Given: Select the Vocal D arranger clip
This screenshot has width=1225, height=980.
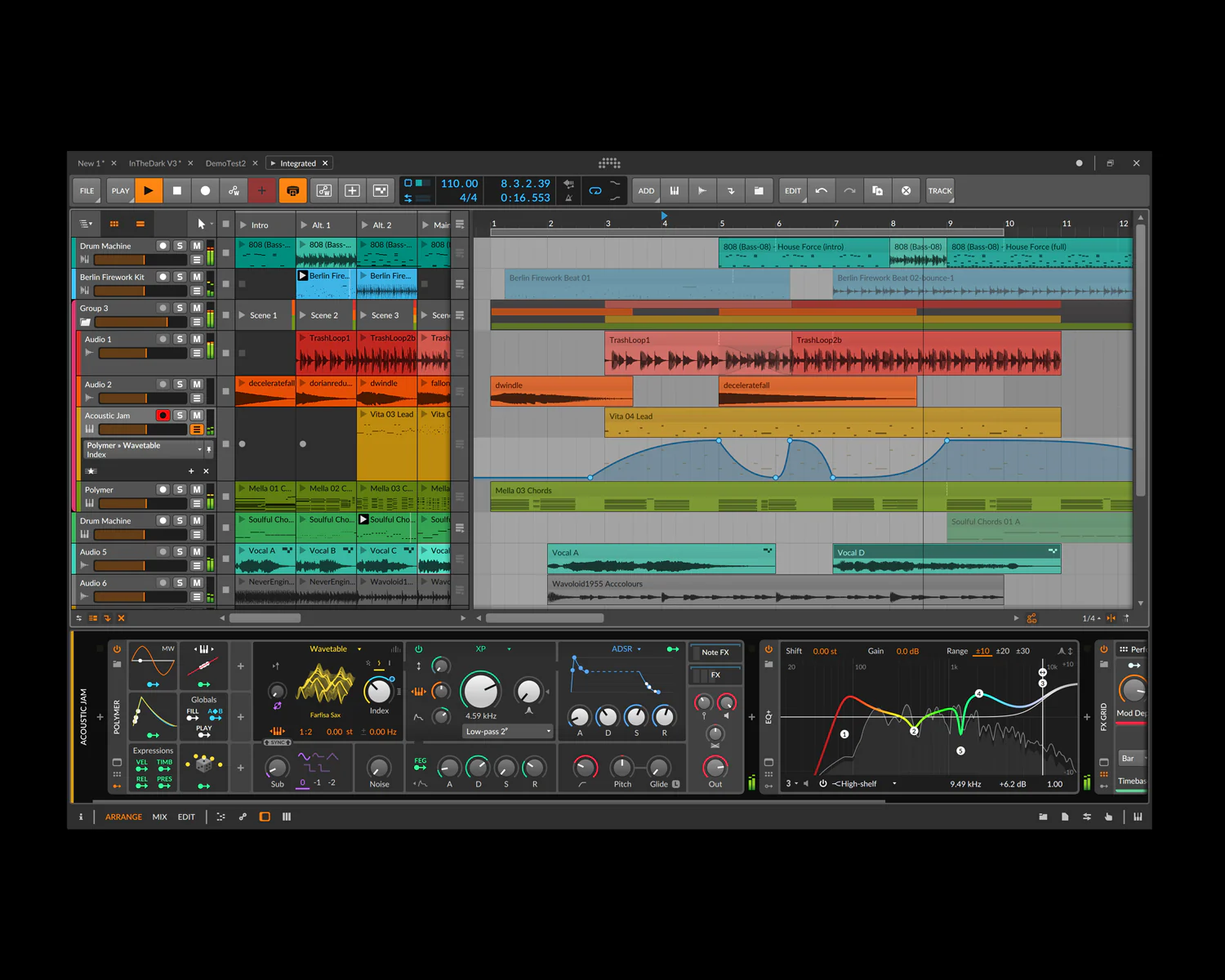Looking at the screenshot, I should (x=947, y=559).
